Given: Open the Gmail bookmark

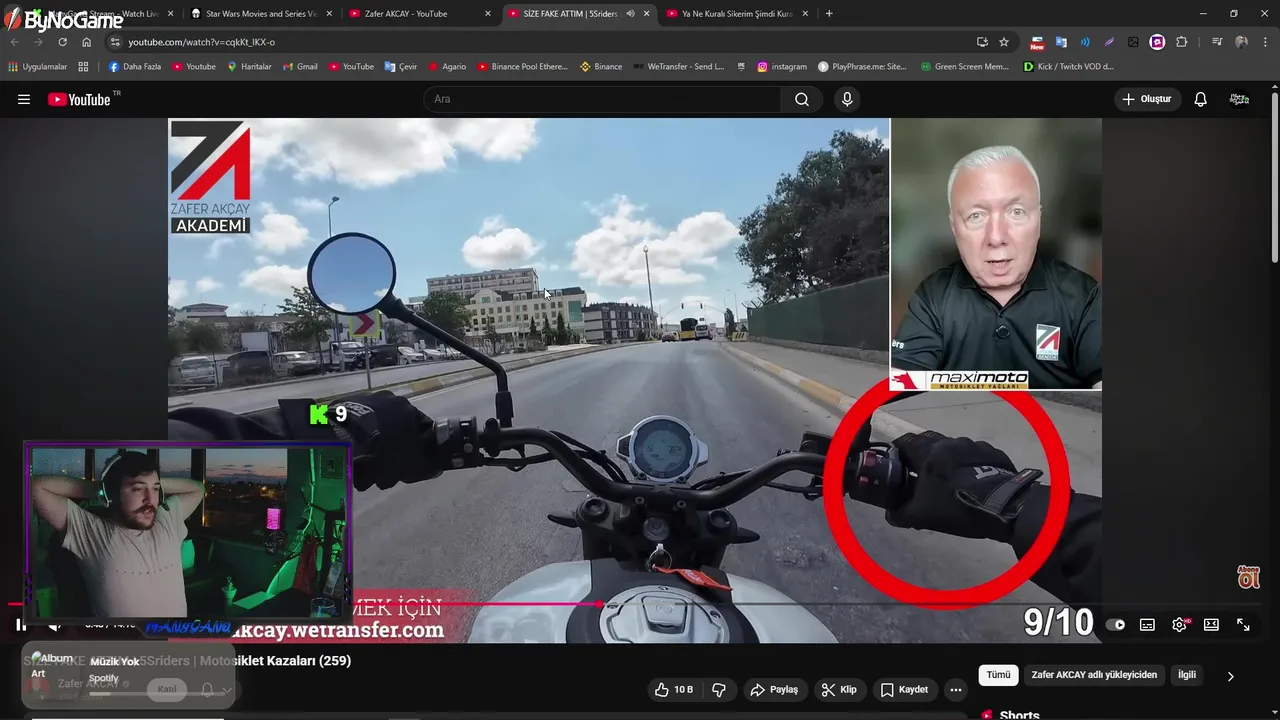Looking at the screenshot, I should coord(300,67).
